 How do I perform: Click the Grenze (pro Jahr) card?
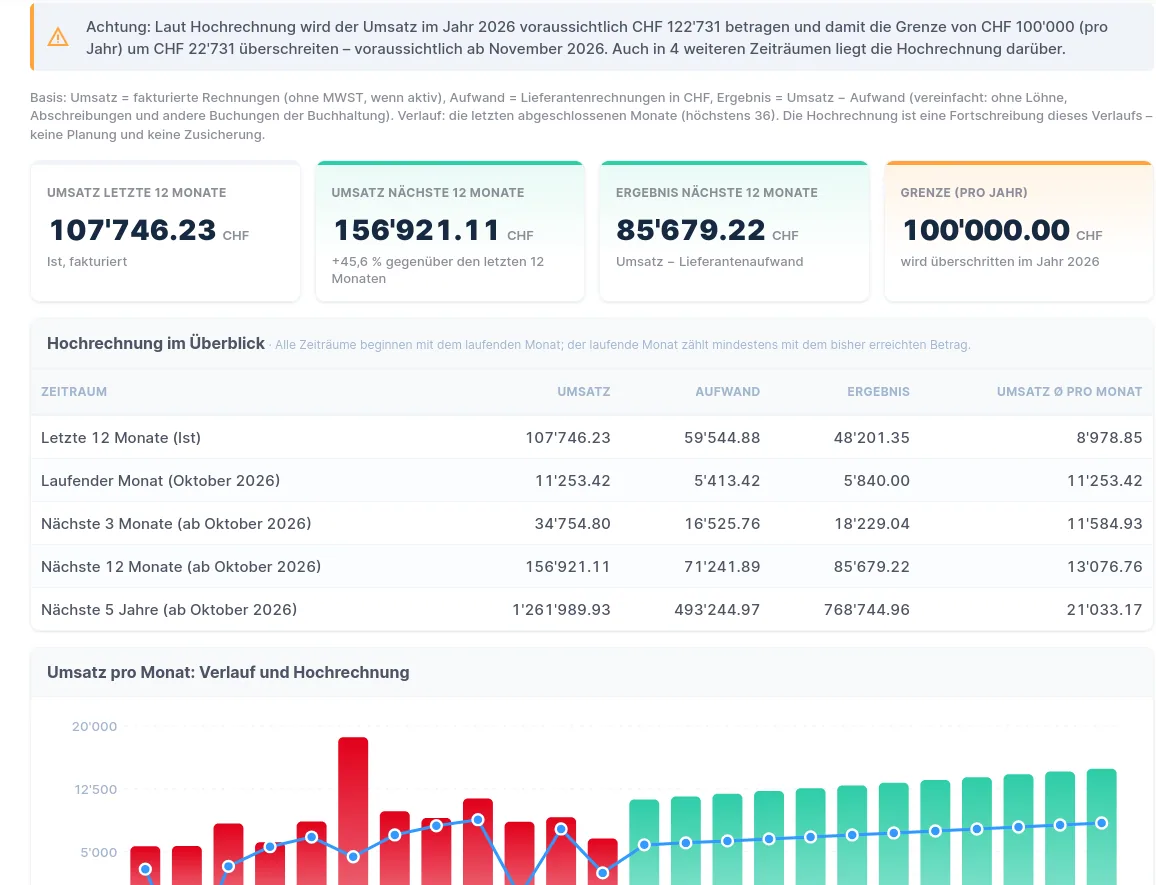click(x=1019, y=231)
